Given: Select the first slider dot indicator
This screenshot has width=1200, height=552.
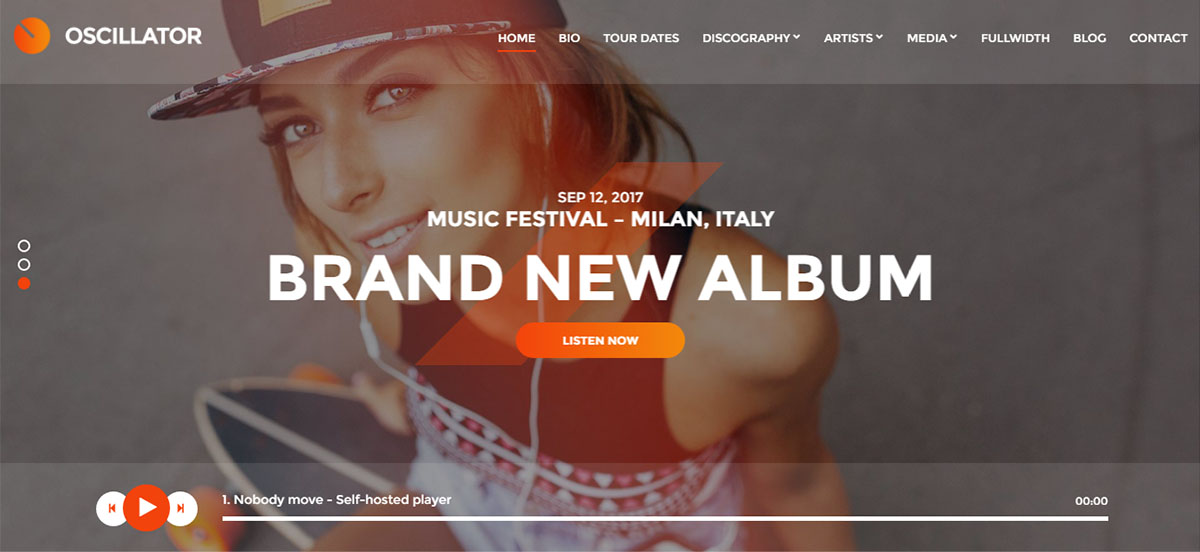Looking at the screenshot, I should pos(24,245).
